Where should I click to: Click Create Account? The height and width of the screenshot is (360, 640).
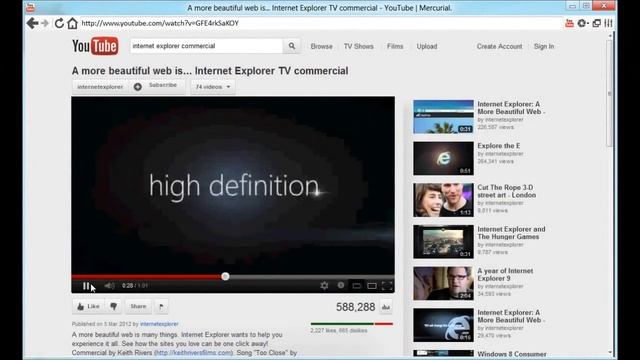(x=500, y=47)
